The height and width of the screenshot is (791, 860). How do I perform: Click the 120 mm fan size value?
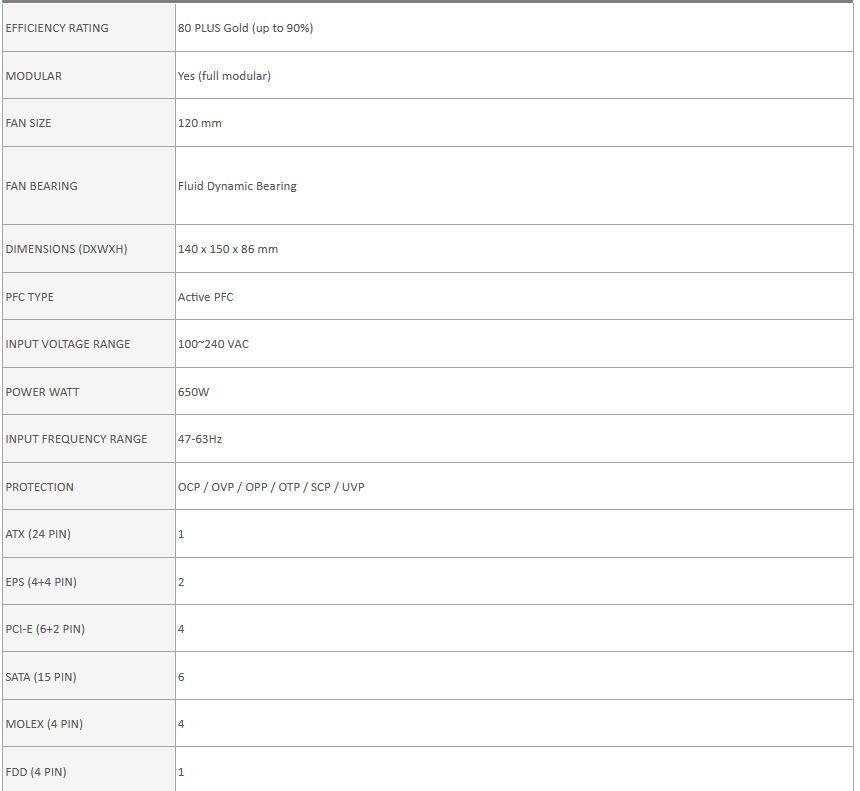coord(200,123)
